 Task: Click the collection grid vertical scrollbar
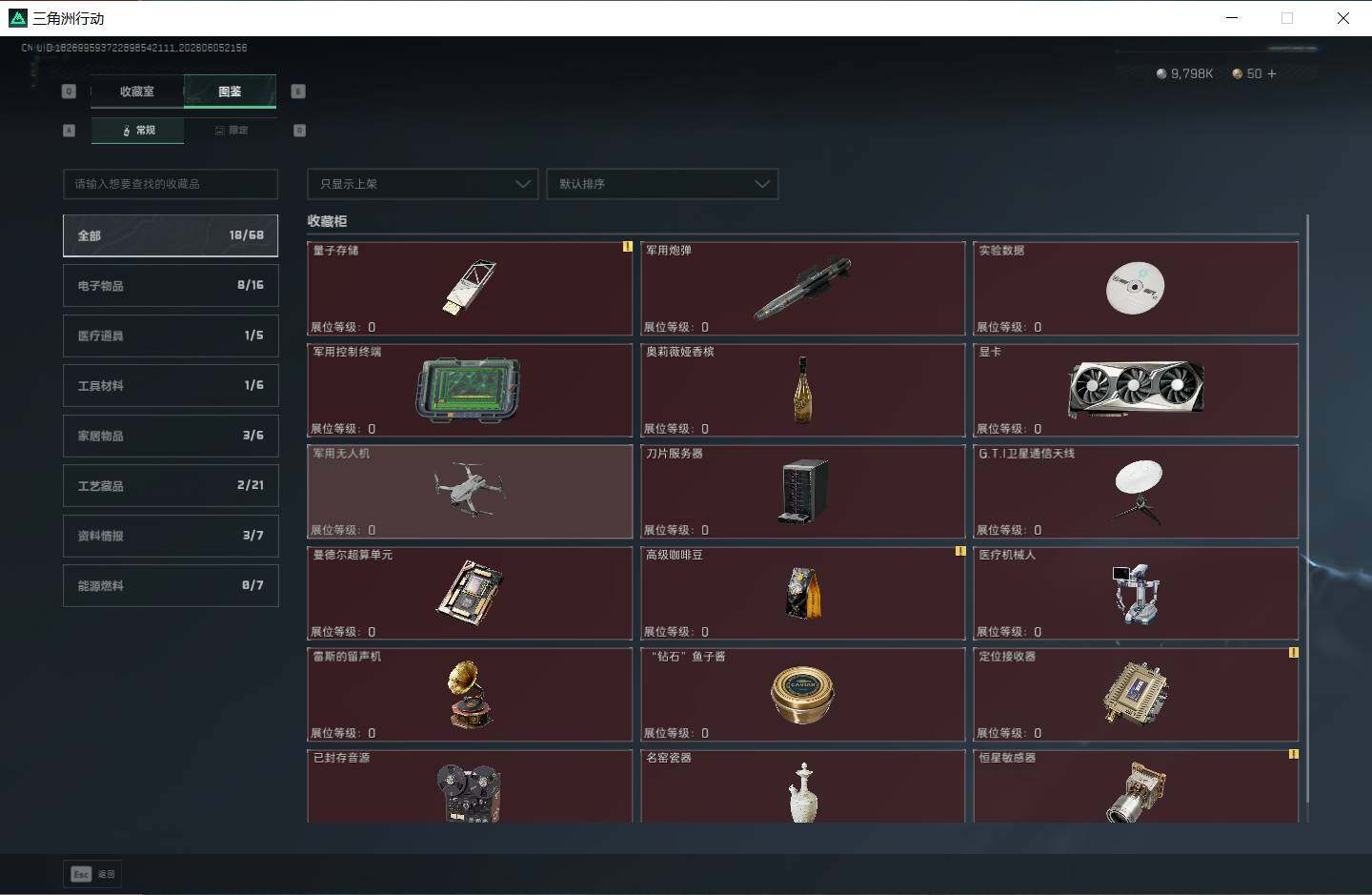[x=1307, y=510]
